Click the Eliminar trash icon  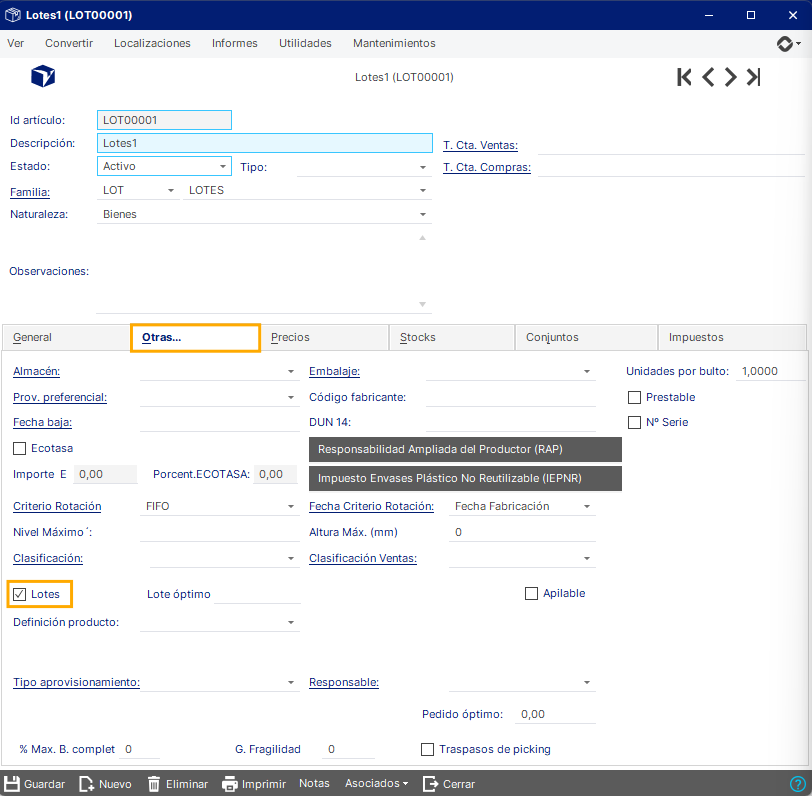(154, 784)
